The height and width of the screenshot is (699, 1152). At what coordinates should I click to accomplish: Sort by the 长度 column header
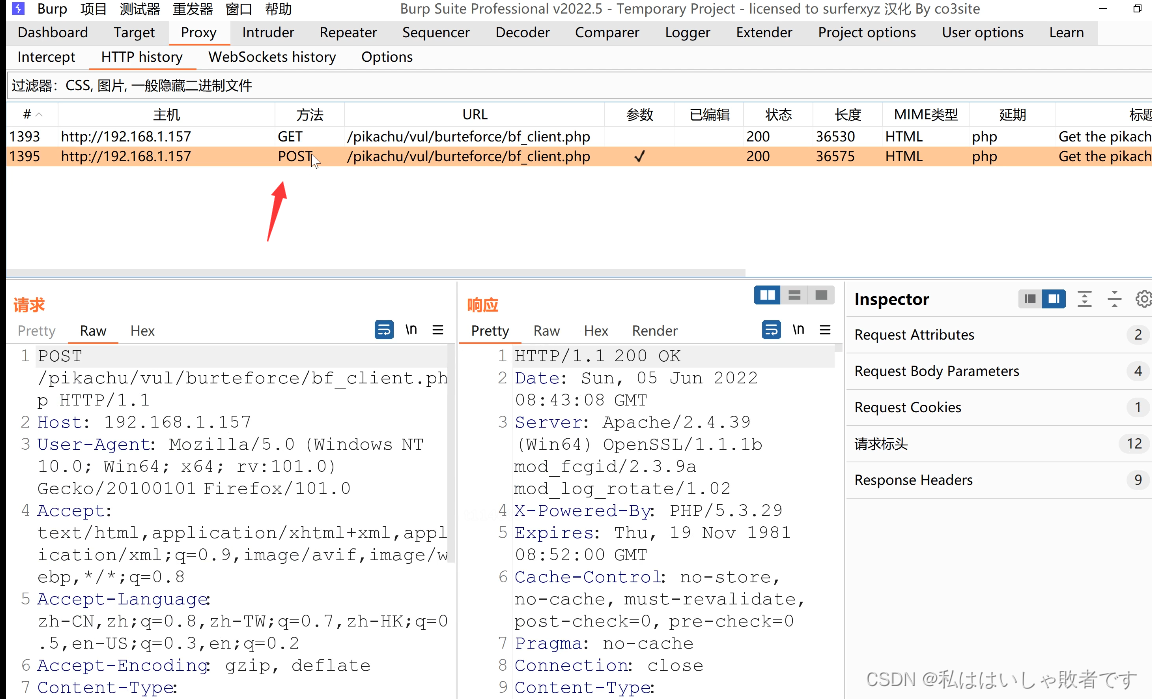click(x=847, y=115)
